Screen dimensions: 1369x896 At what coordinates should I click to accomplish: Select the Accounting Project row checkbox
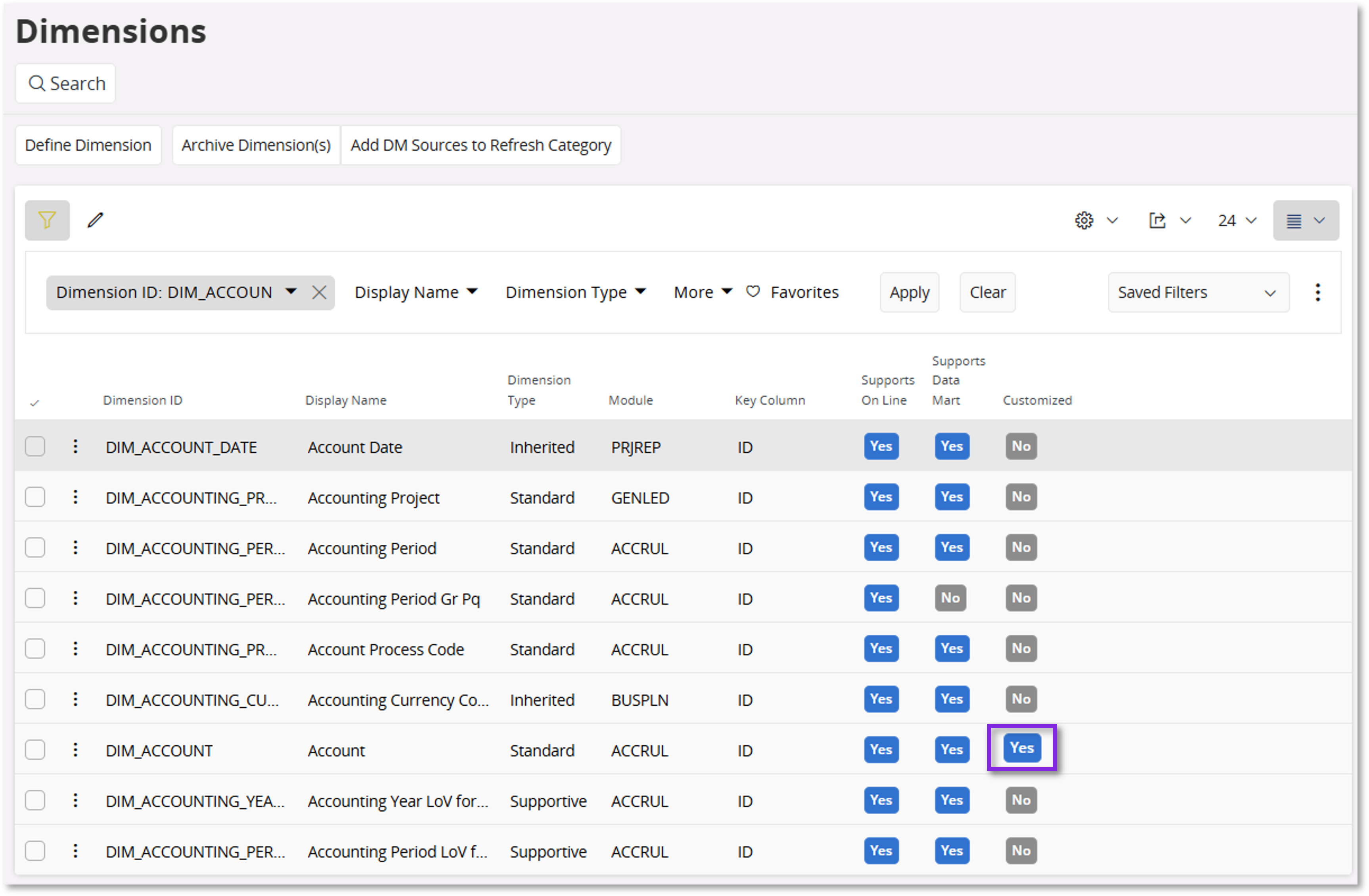(x=35, y=498)
